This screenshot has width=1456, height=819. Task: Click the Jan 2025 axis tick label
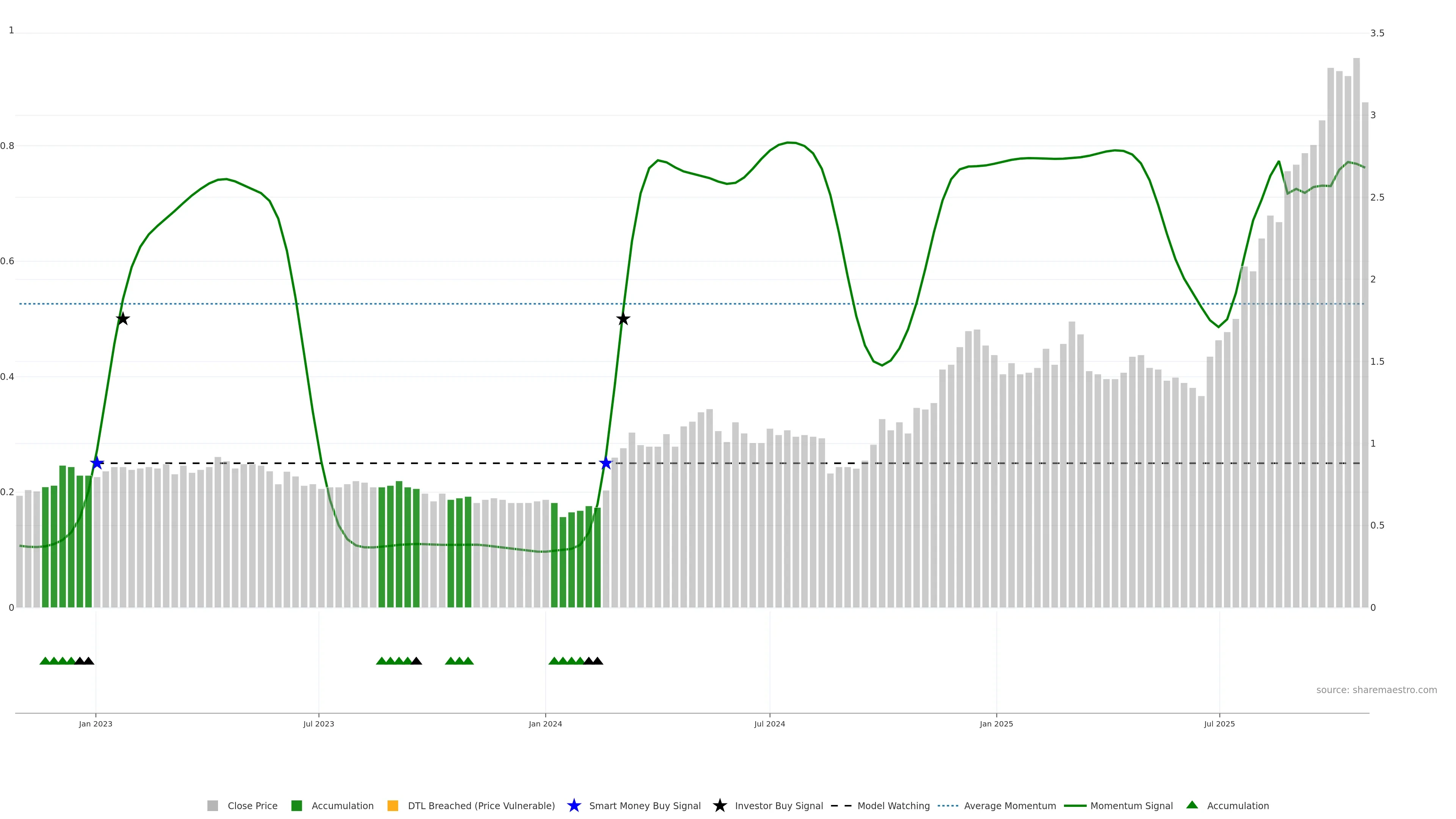(996, 723)
